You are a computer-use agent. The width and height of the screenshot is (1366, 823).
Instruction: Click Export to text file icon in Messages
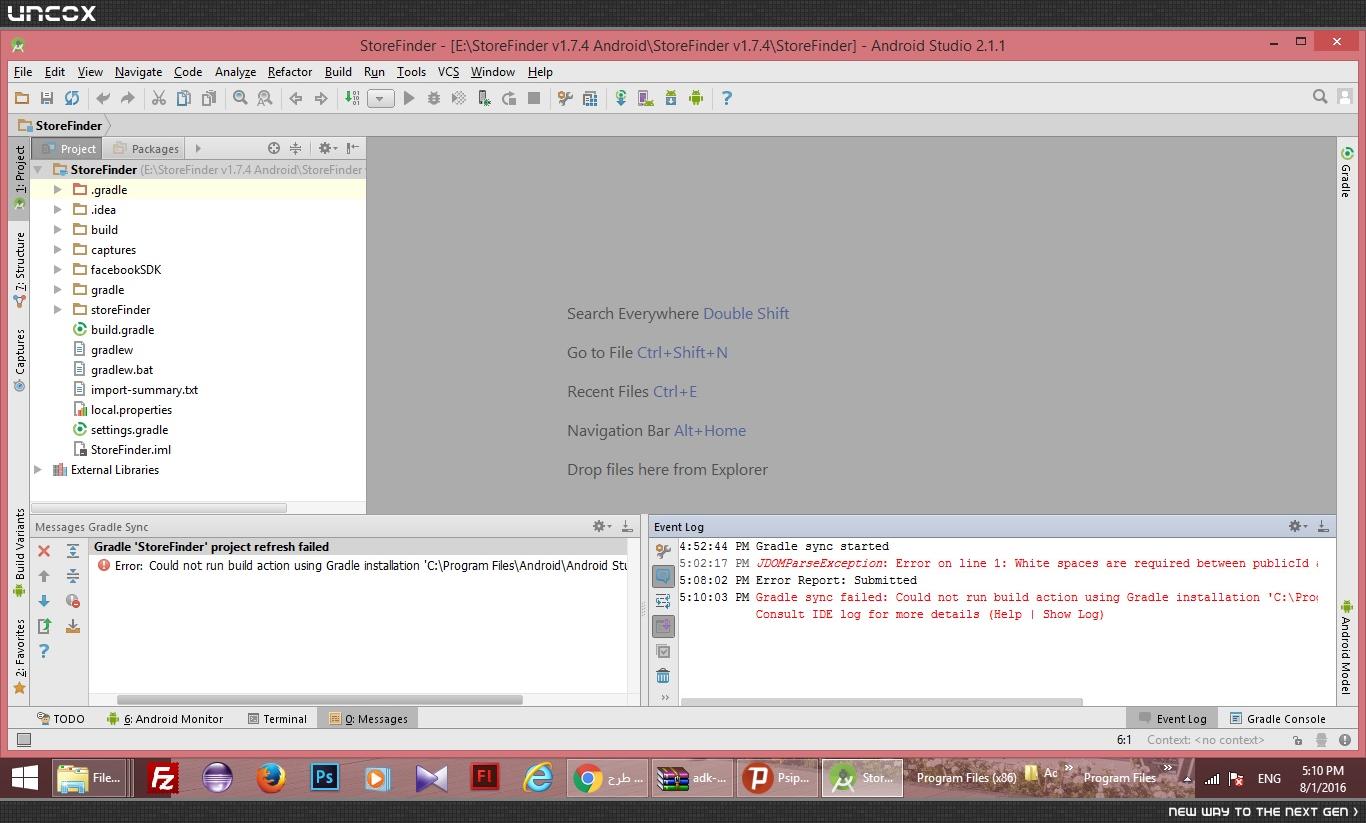click(x=44, y=626)
